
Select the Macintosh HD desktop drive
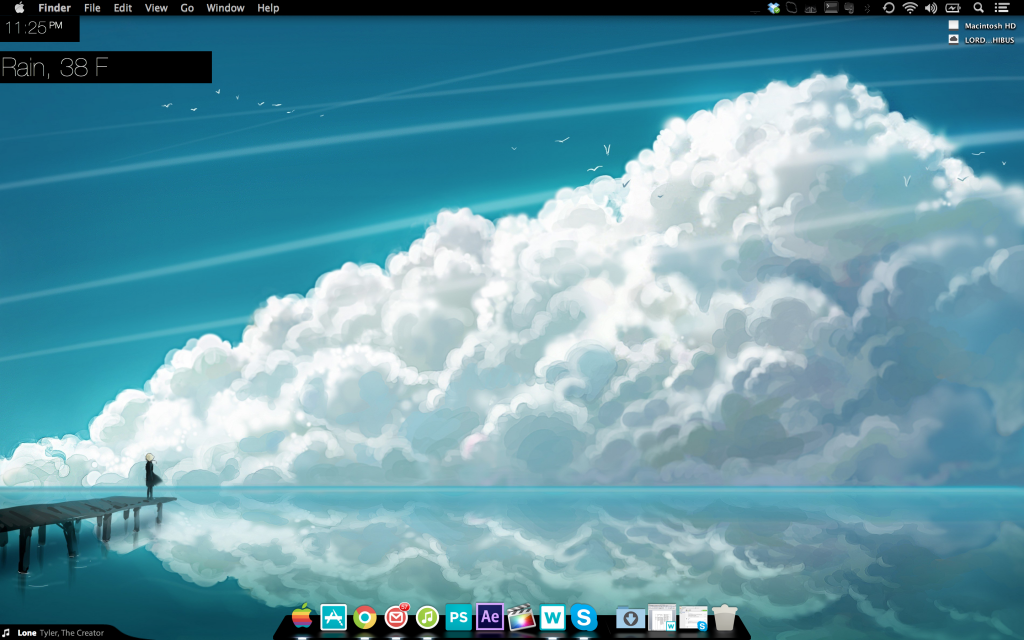[982, 25]
